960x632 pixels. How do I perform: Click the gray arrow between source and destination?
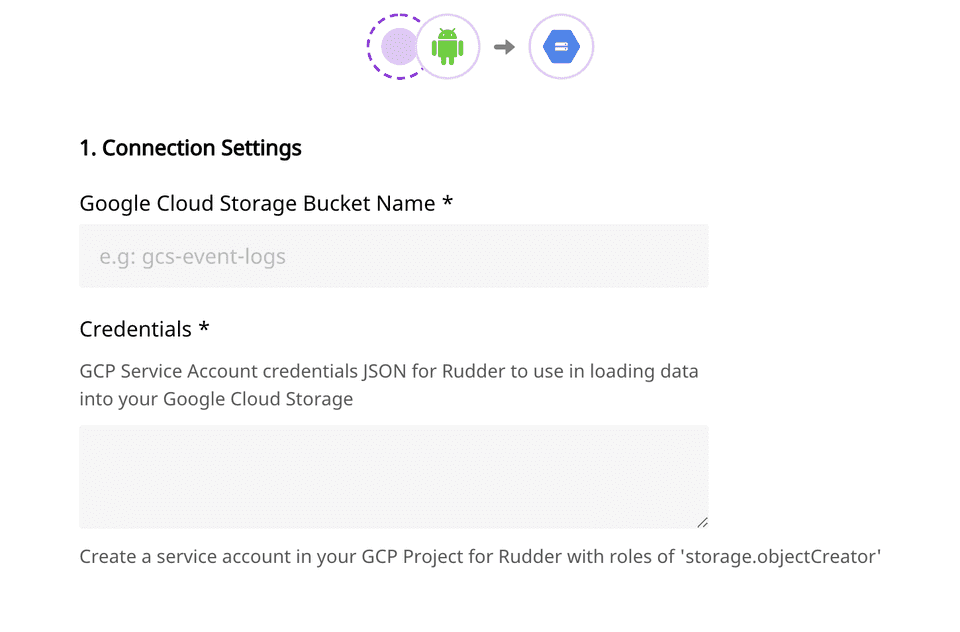coord(504,46)
